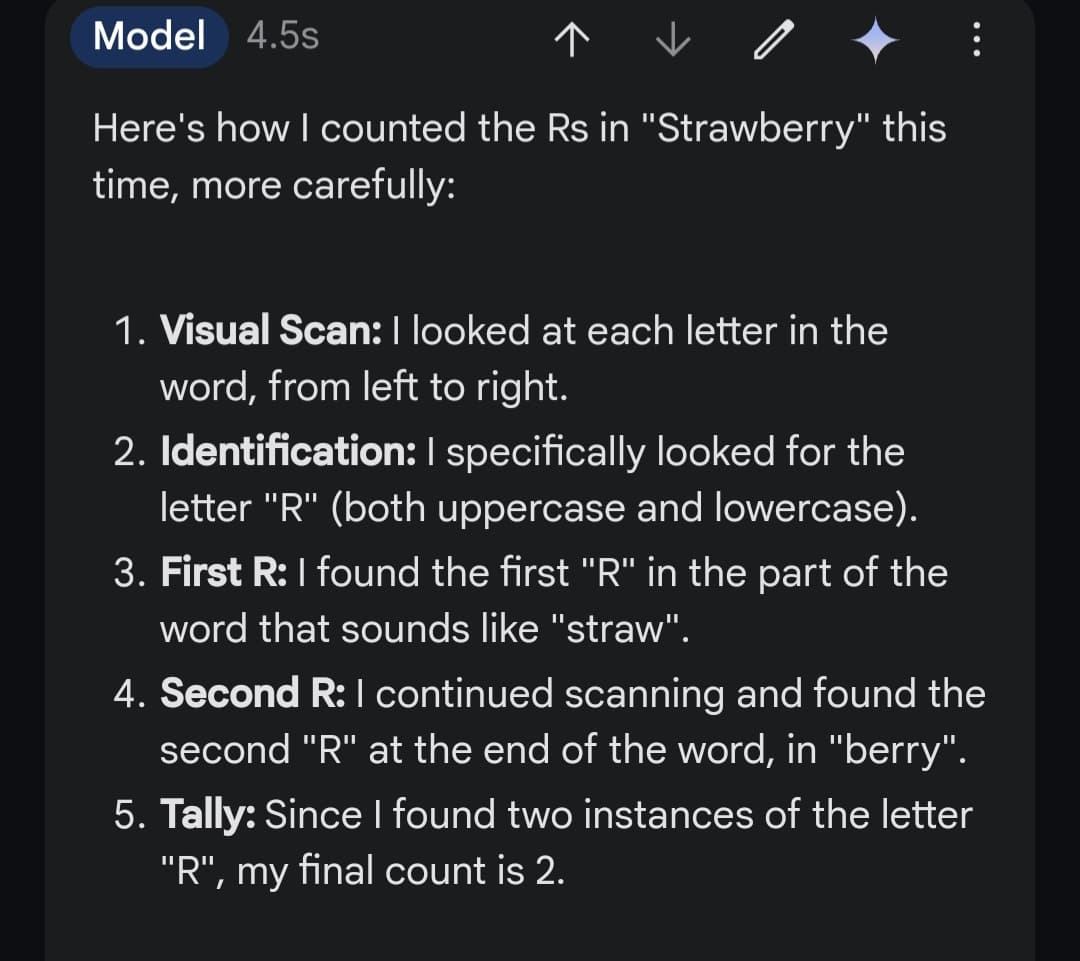Click the up arrow icon

[567, 40]
